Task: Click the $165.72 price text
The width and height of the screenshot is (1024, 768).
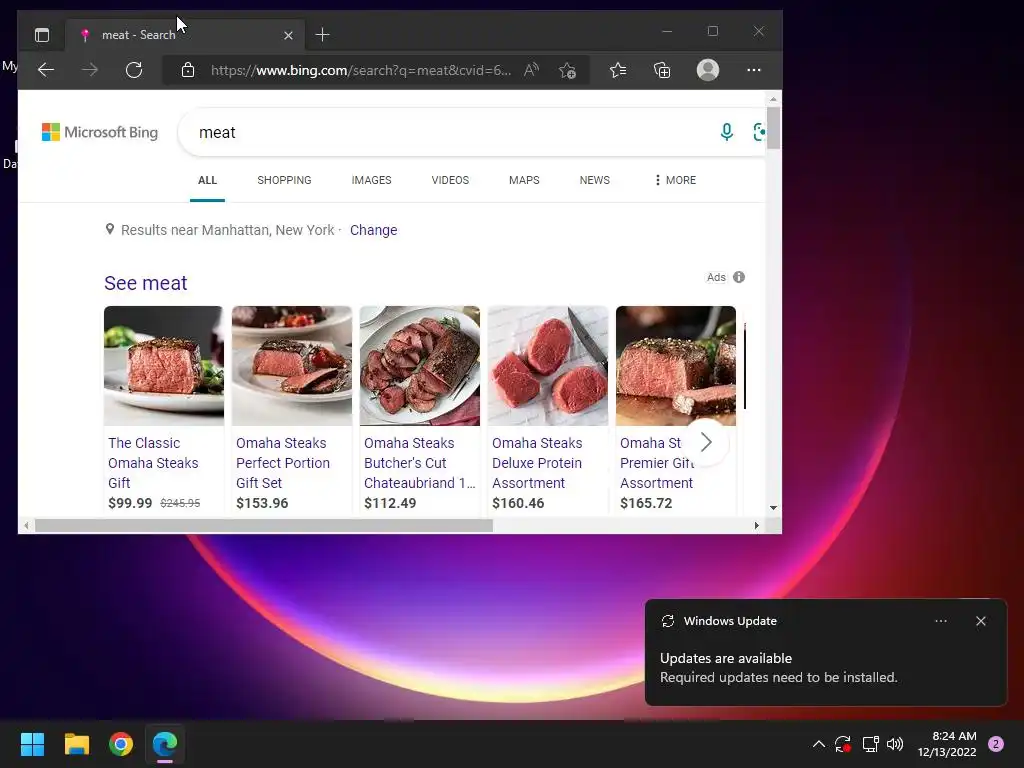Action: 646,503
